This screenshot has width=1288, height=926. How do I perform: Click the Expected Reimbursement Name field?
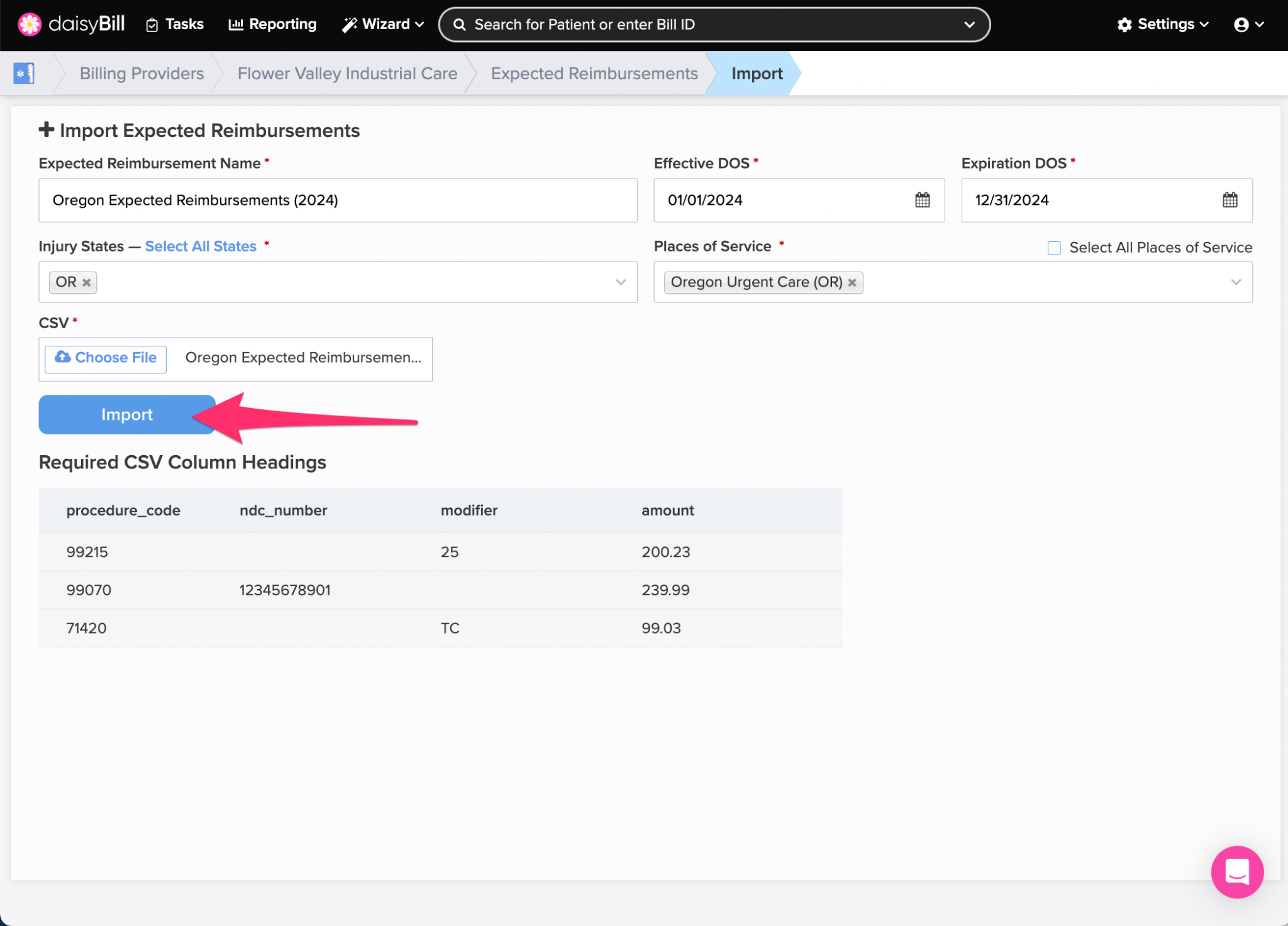pos(338,200)
